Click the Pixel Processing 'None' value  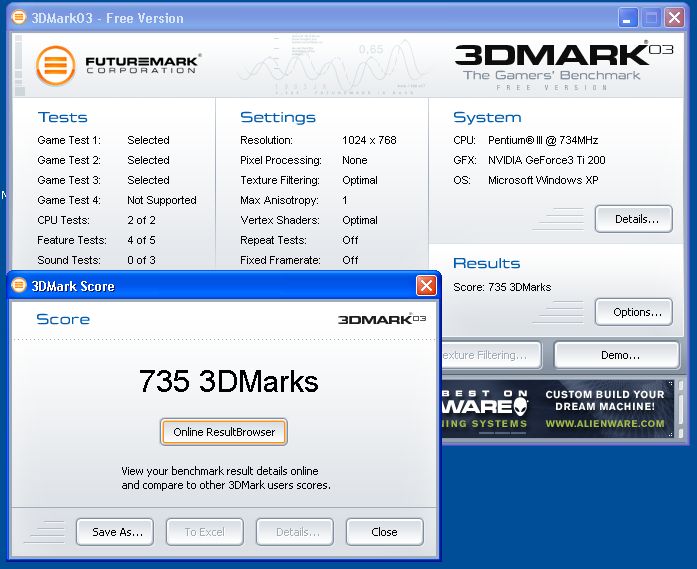point(354,160)
